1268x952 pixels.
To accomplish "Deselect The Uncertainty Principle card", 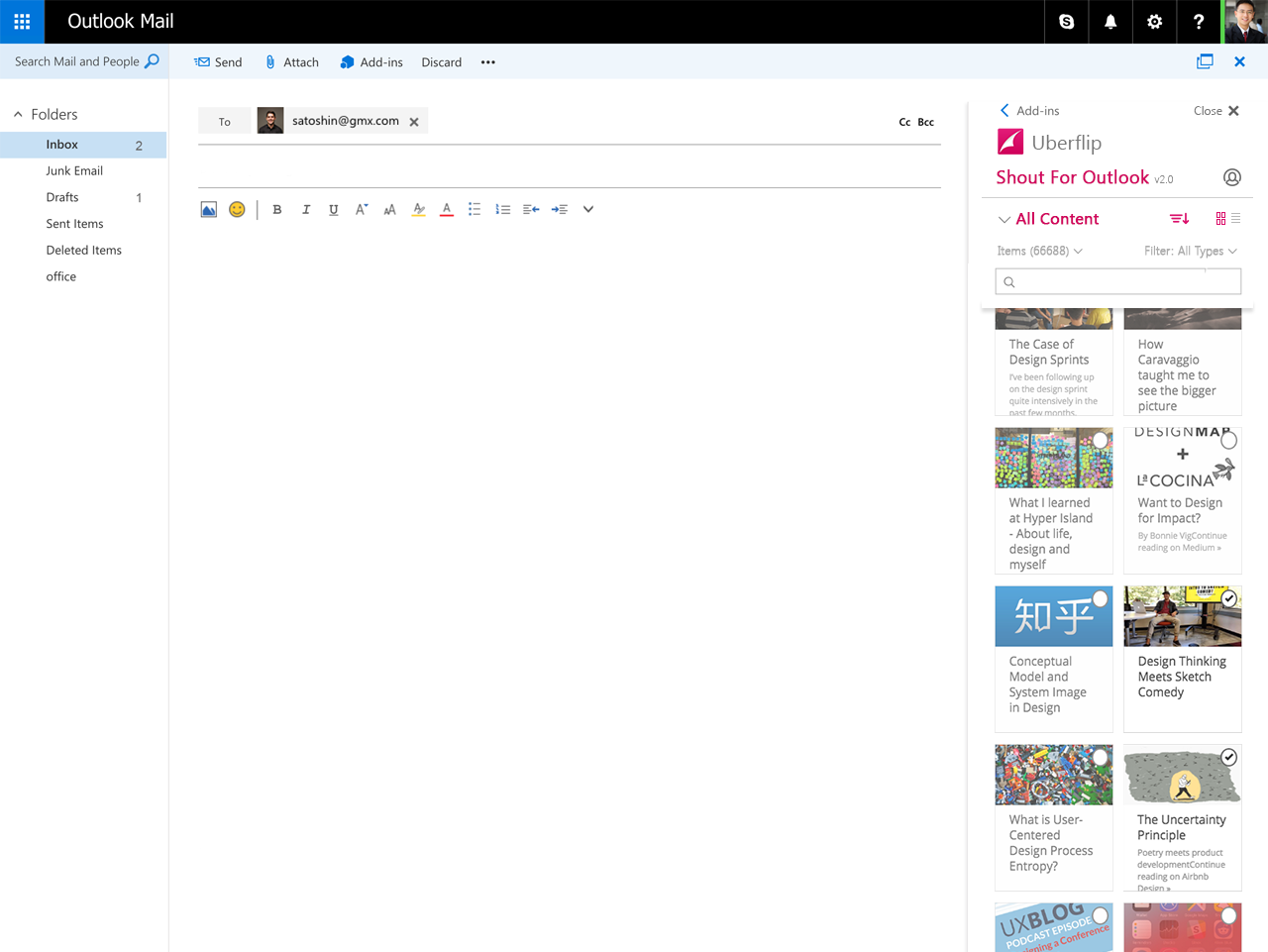I will pos(1229,757).
